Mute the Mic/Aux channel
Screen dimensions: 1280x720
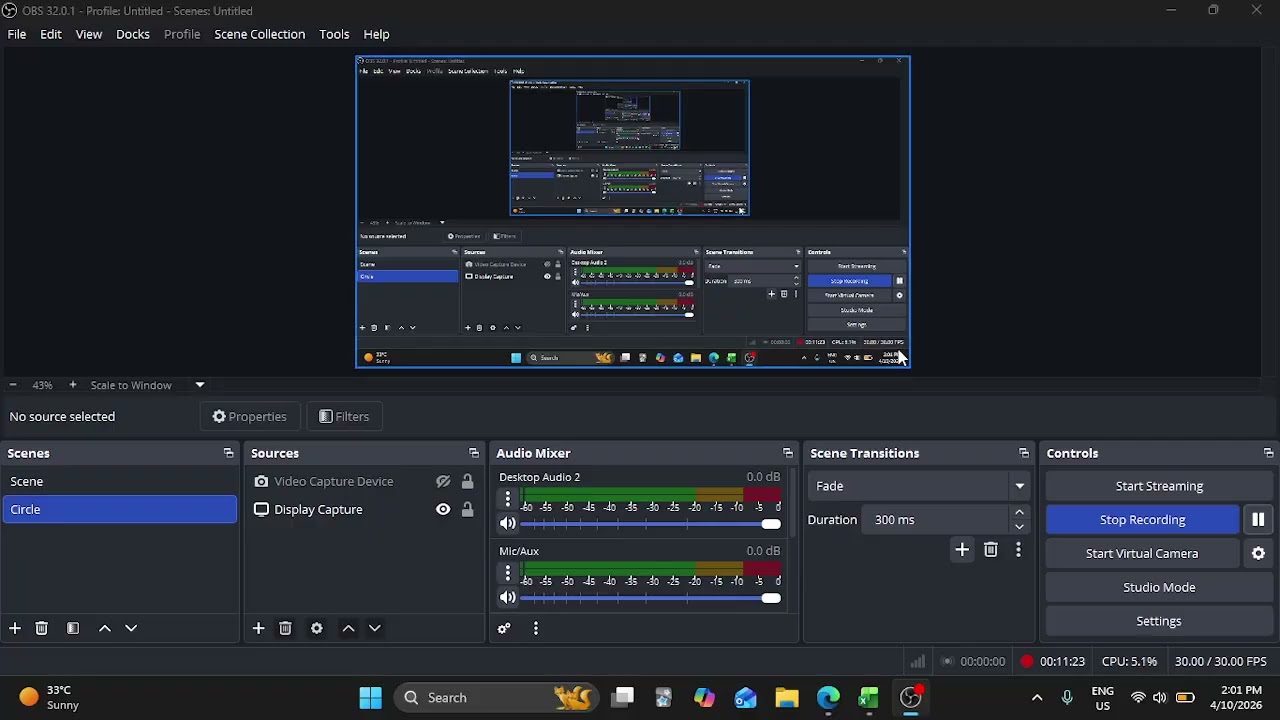507,598
